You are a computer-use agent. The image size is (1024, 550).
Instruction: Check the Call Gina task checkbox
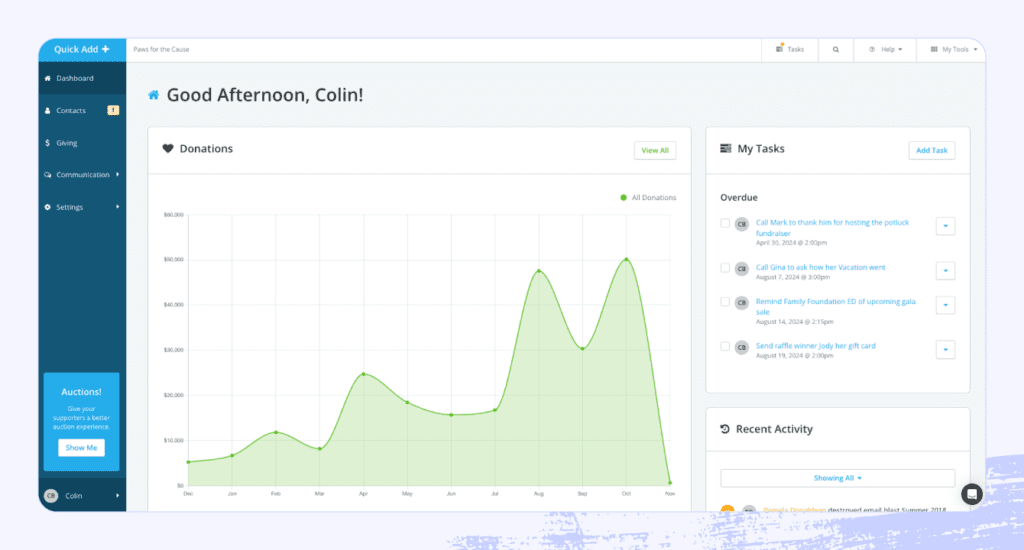725,268
